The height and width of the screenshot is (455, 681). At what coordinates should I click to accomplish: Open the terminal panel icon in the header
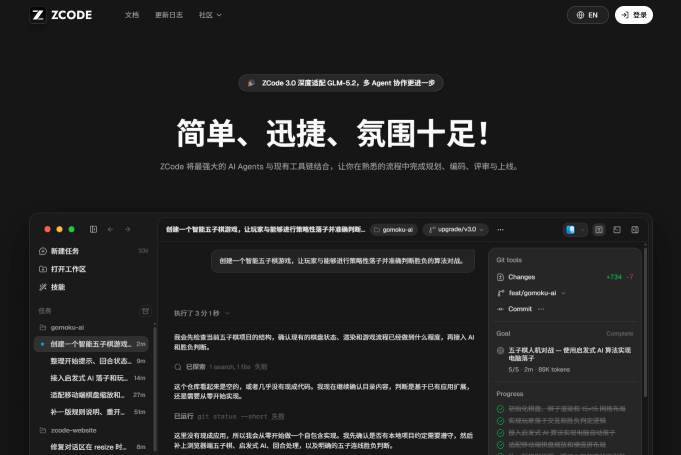pos(617,230)
